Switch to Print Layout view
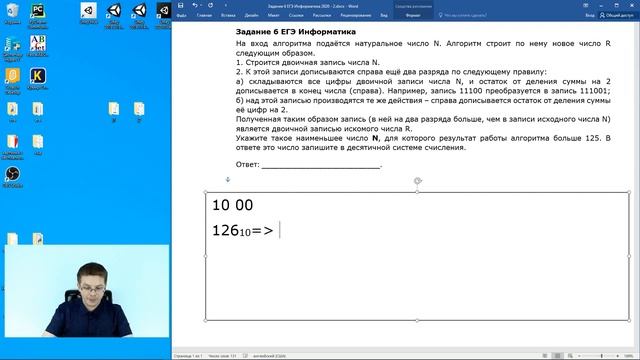Image resolution: width=640 pixels, height=360 pixels. 557,356
